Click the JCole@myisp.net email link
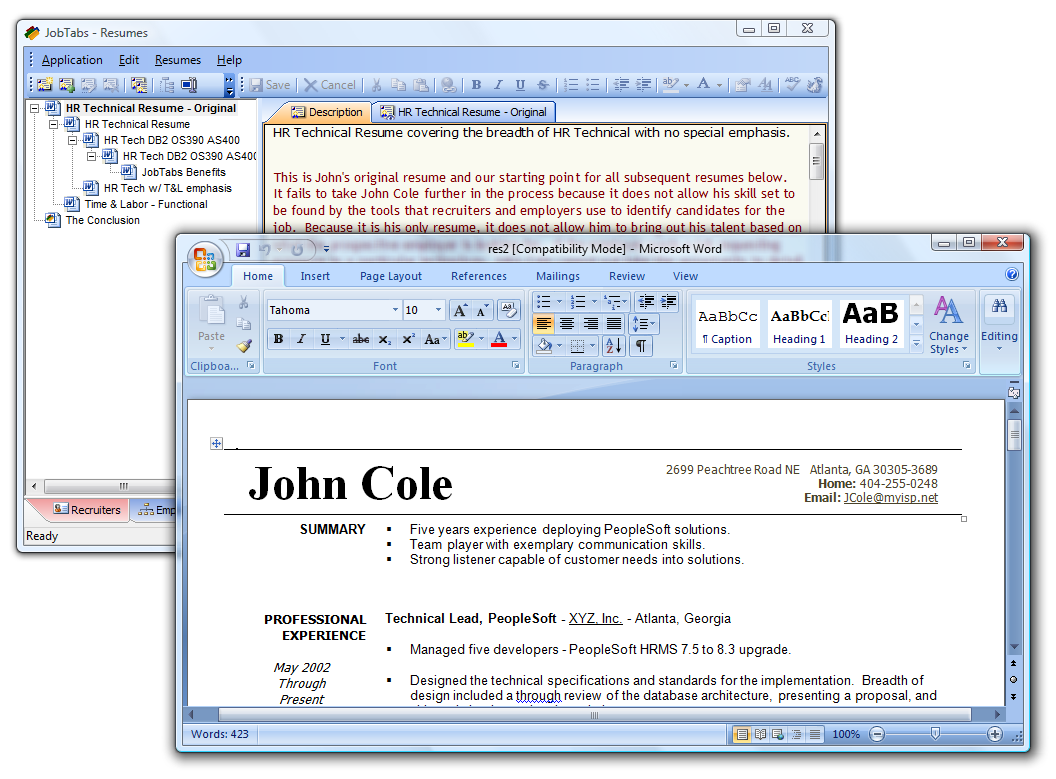Screen dimensions: 1056x779 [x=890, y=497]
